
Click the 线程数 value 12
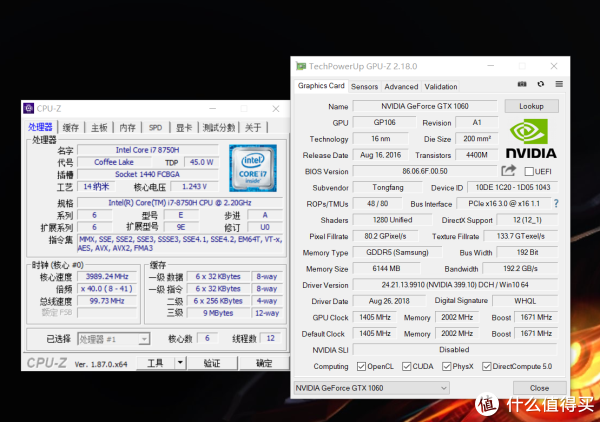tap(271, 338)
